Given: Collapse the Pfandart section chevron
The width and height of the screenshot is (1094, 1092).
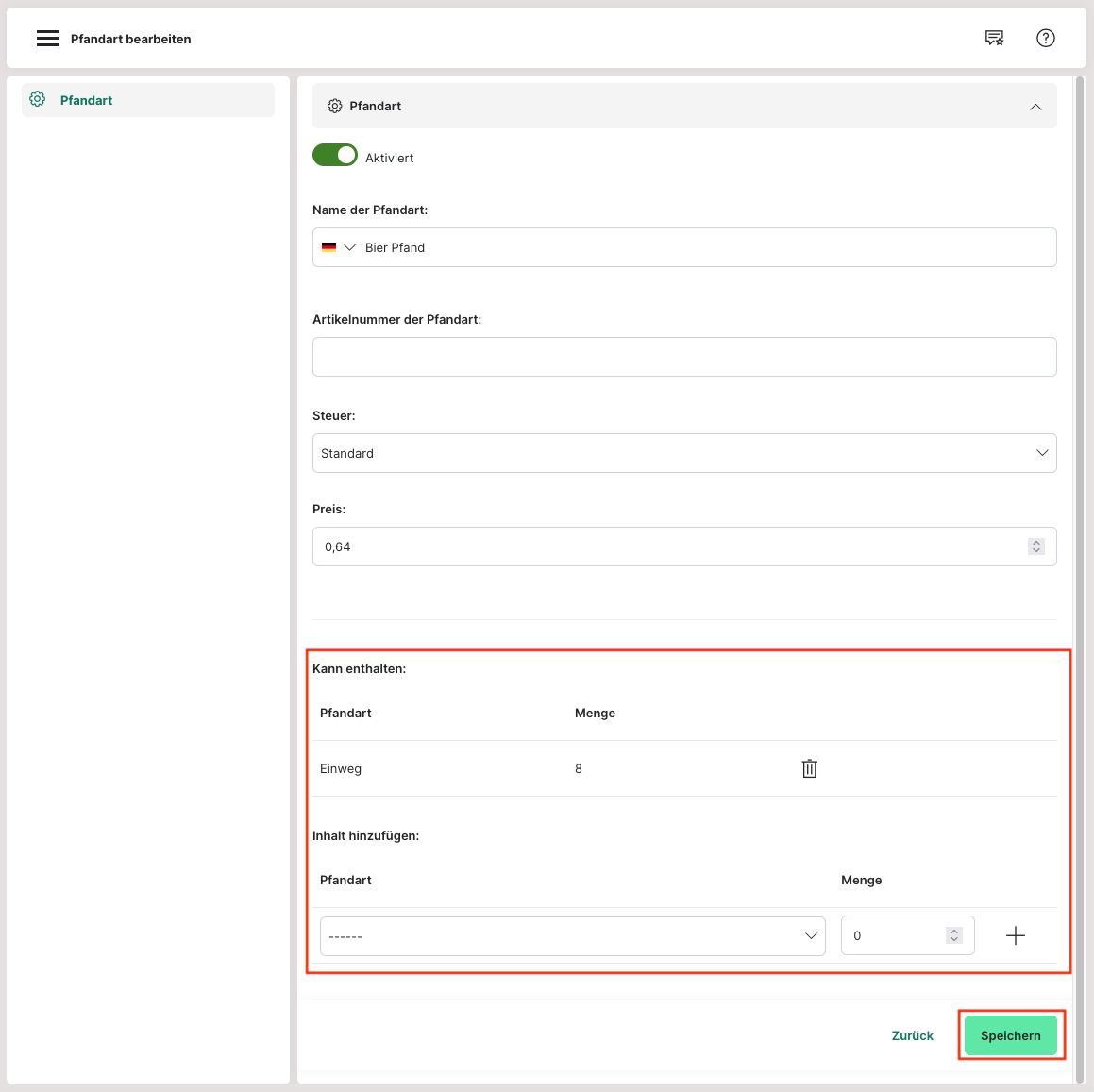Looking at the screenshot, I should click(x=1035, y=107).
